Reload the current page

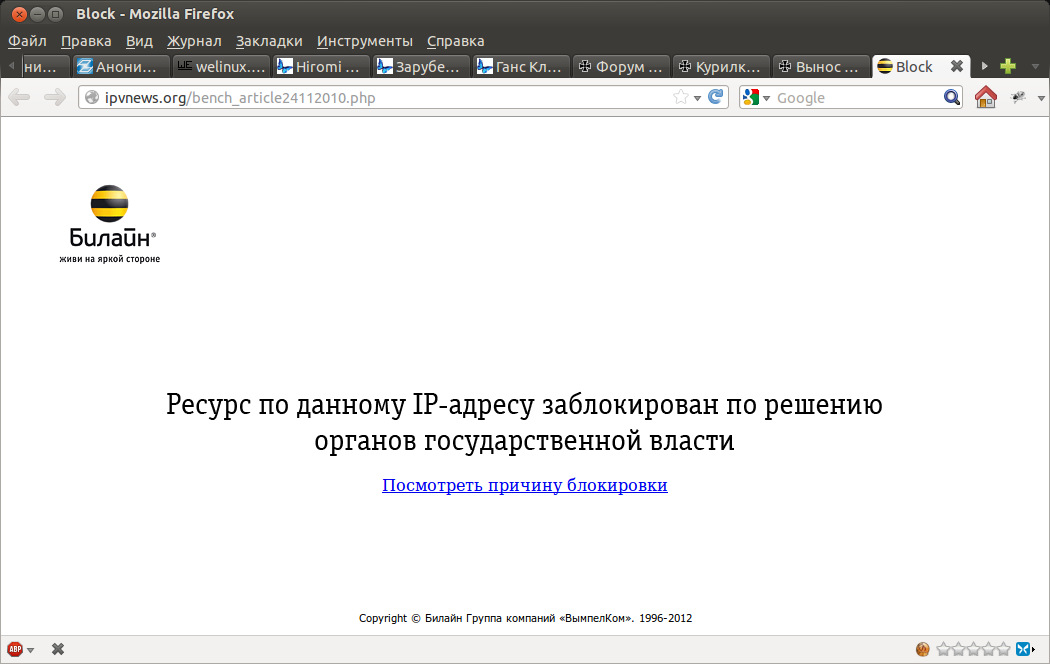coord(715,97)
